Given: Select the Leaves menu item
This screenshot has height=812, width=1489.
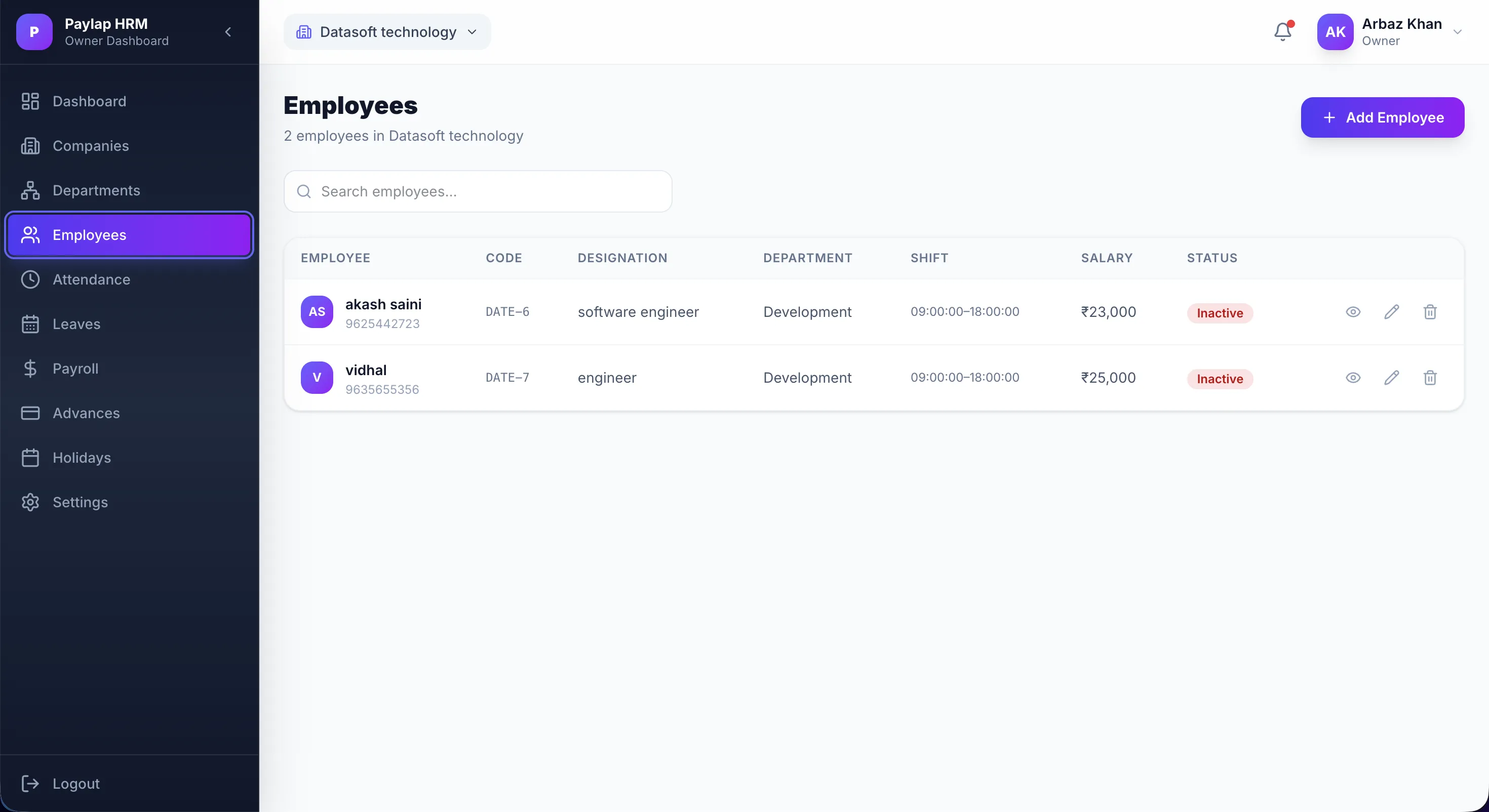Looking at the screenshot, I should tap(77, 324).
